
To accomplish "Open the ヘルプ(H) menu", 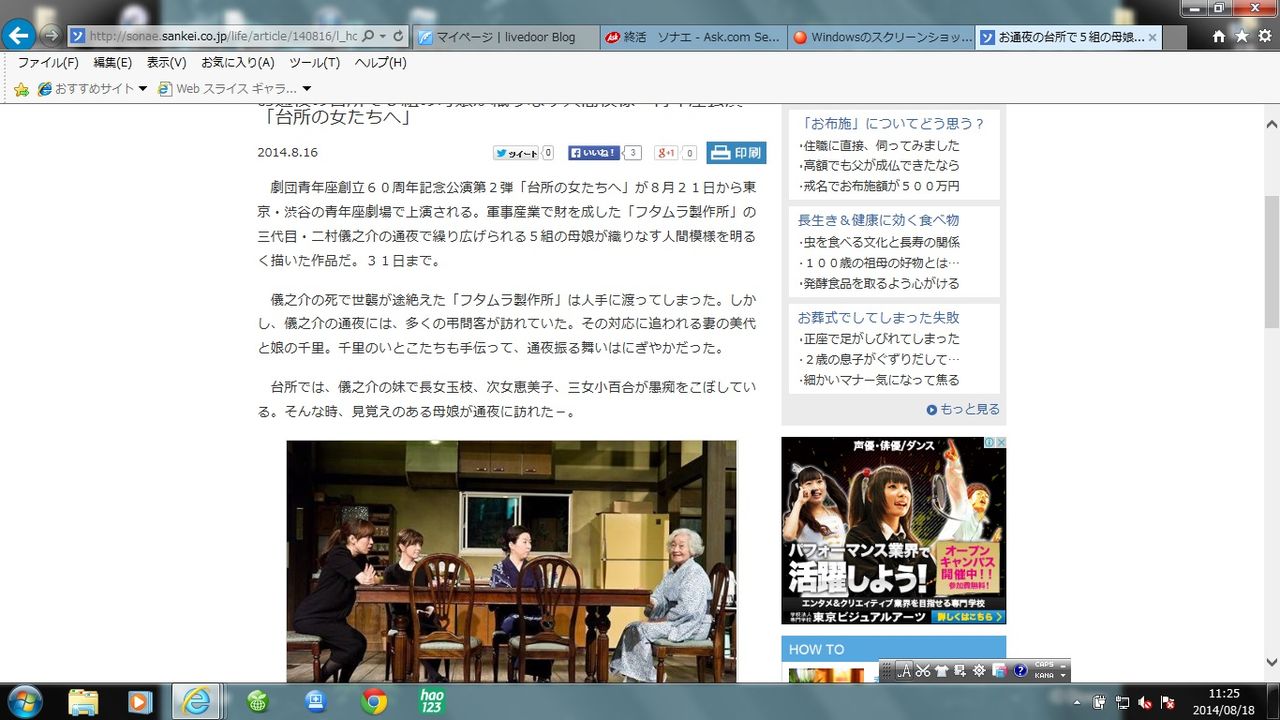I will click(x=380, y=62).
